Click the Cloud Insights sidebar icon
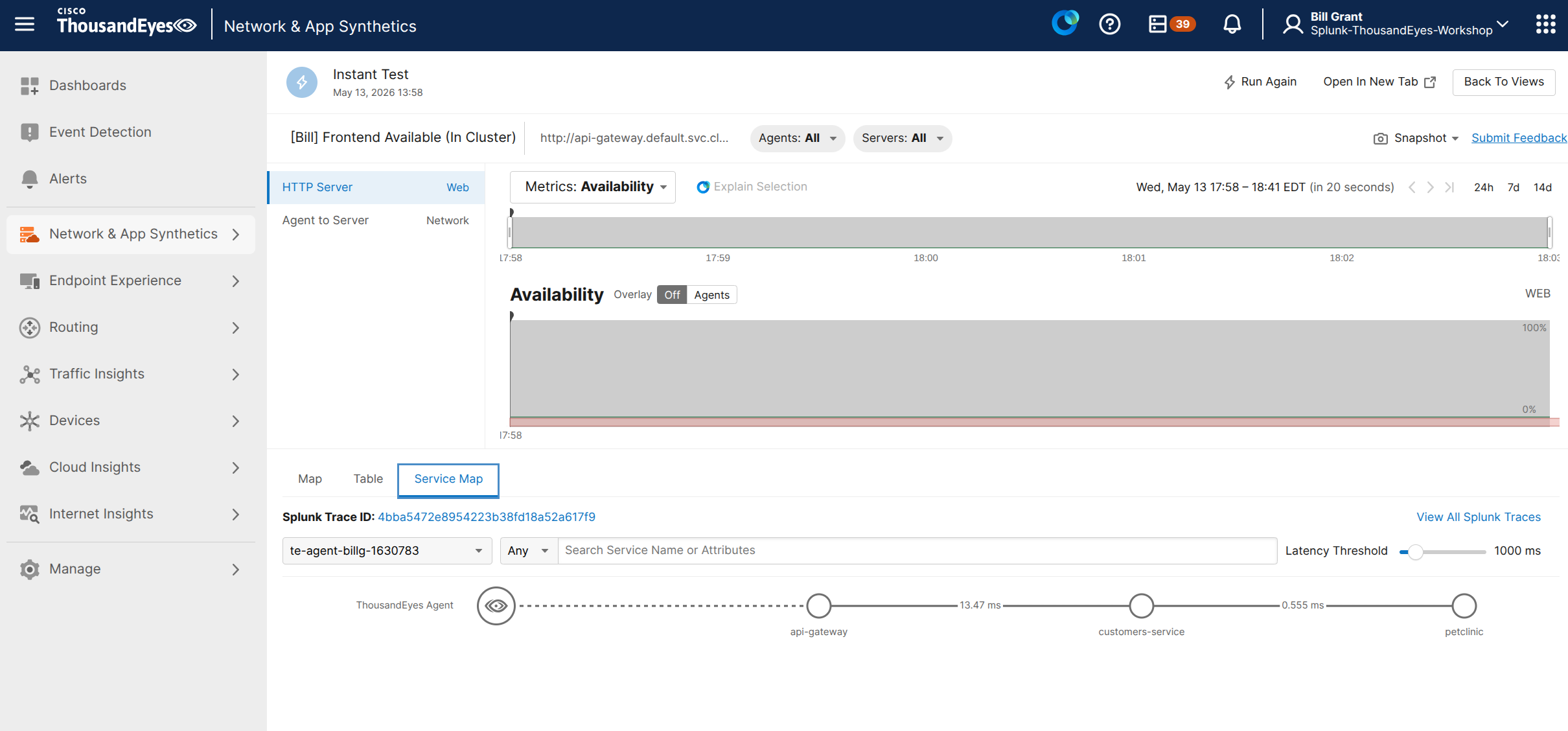1568x731 pixels. tap(29, 467)
